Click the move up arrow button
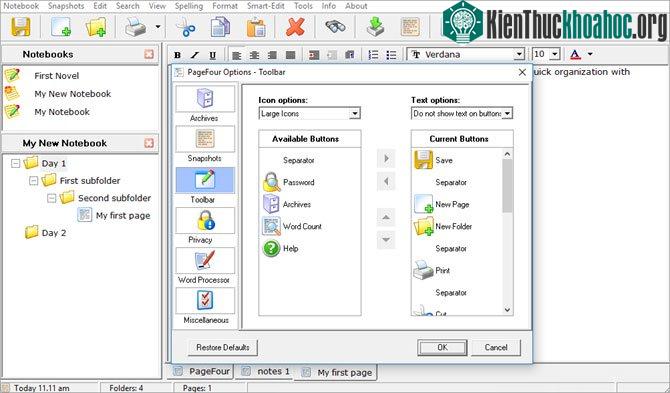Screen dimensions: 670x393 click(386, 217)
